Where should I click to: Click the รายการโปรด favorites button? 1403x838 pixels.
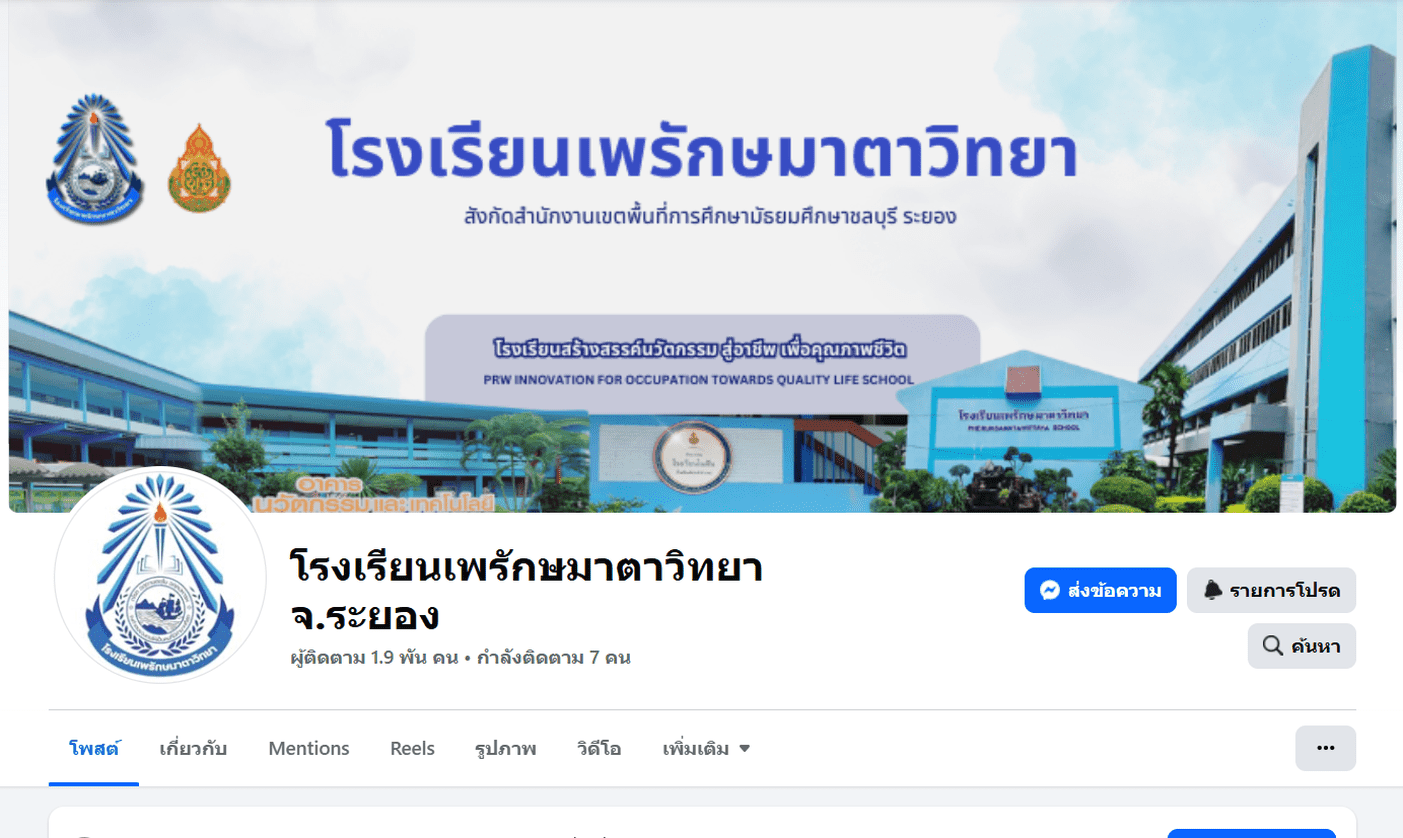coord(1271,590)
